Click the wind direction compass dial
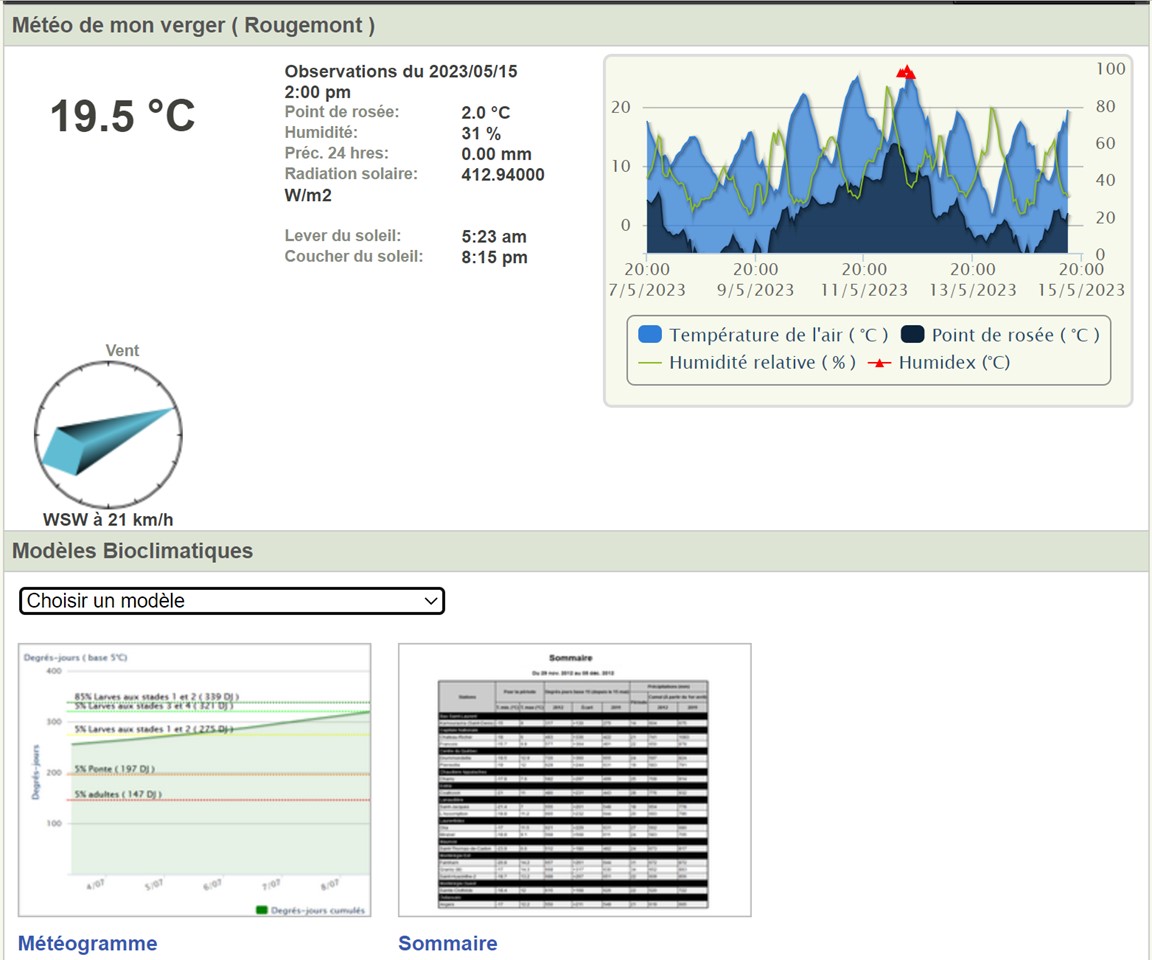This screenshot has height=960, width=1152. point(108,436)
